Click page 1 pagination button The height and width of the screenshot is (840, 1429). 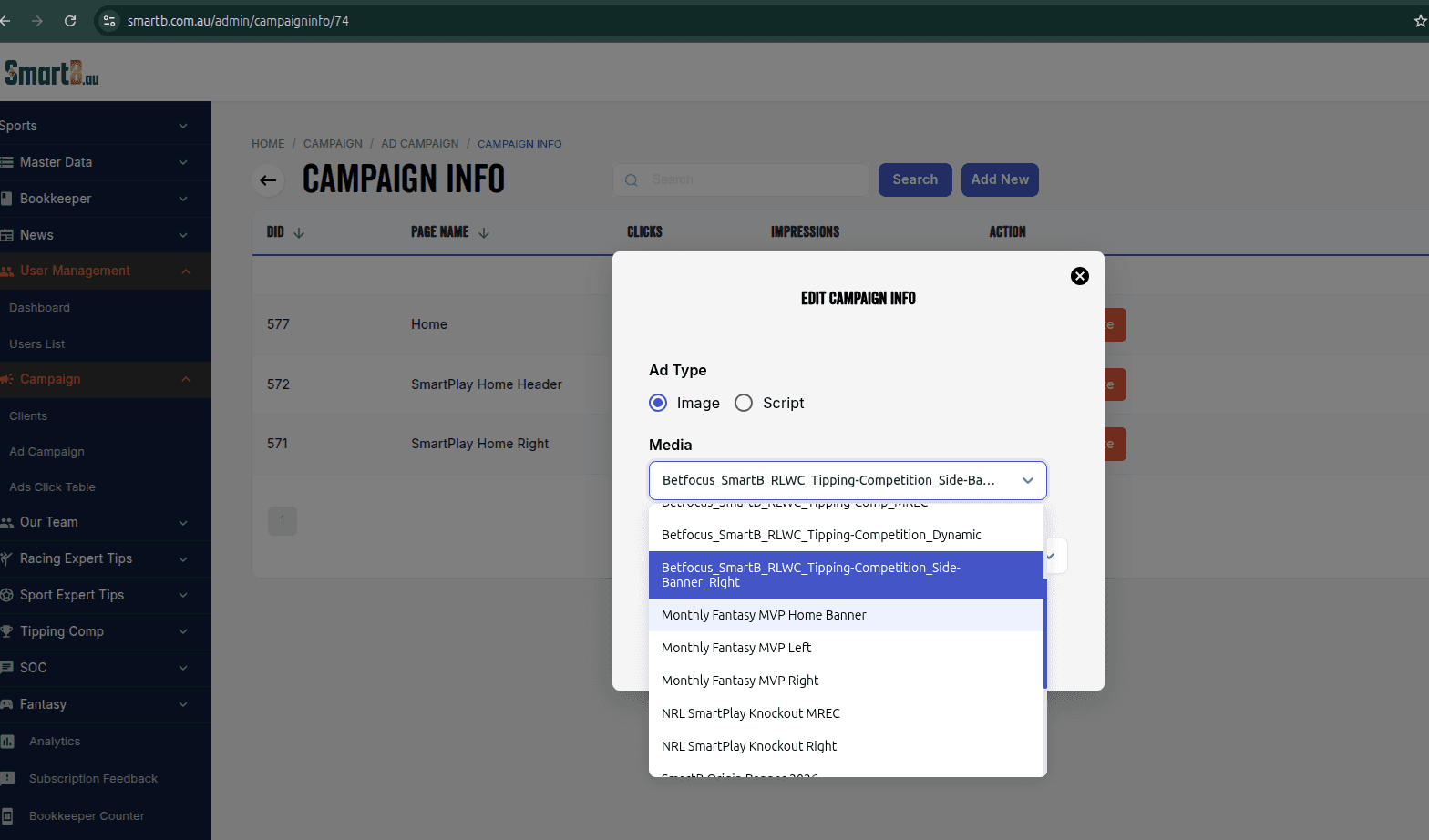point(283,521)
